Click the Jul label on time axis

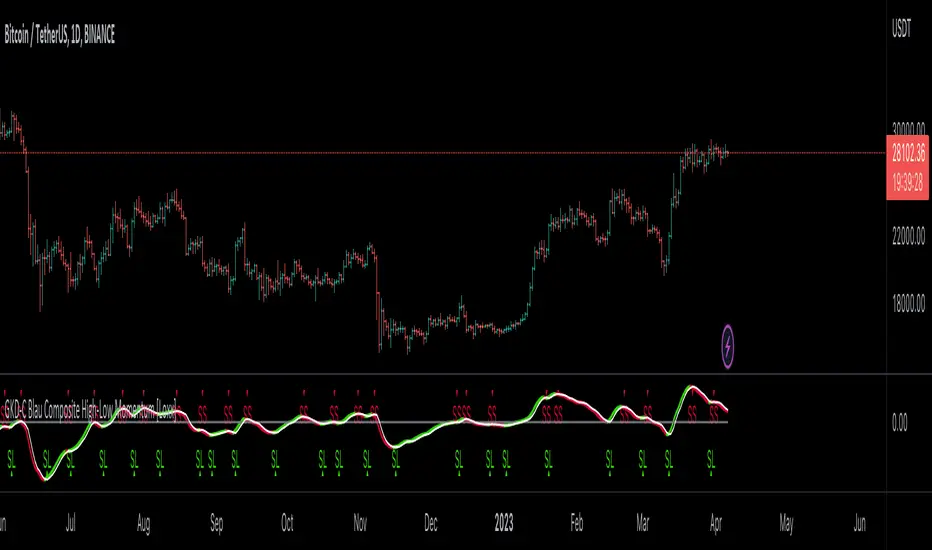click(70, 523)
